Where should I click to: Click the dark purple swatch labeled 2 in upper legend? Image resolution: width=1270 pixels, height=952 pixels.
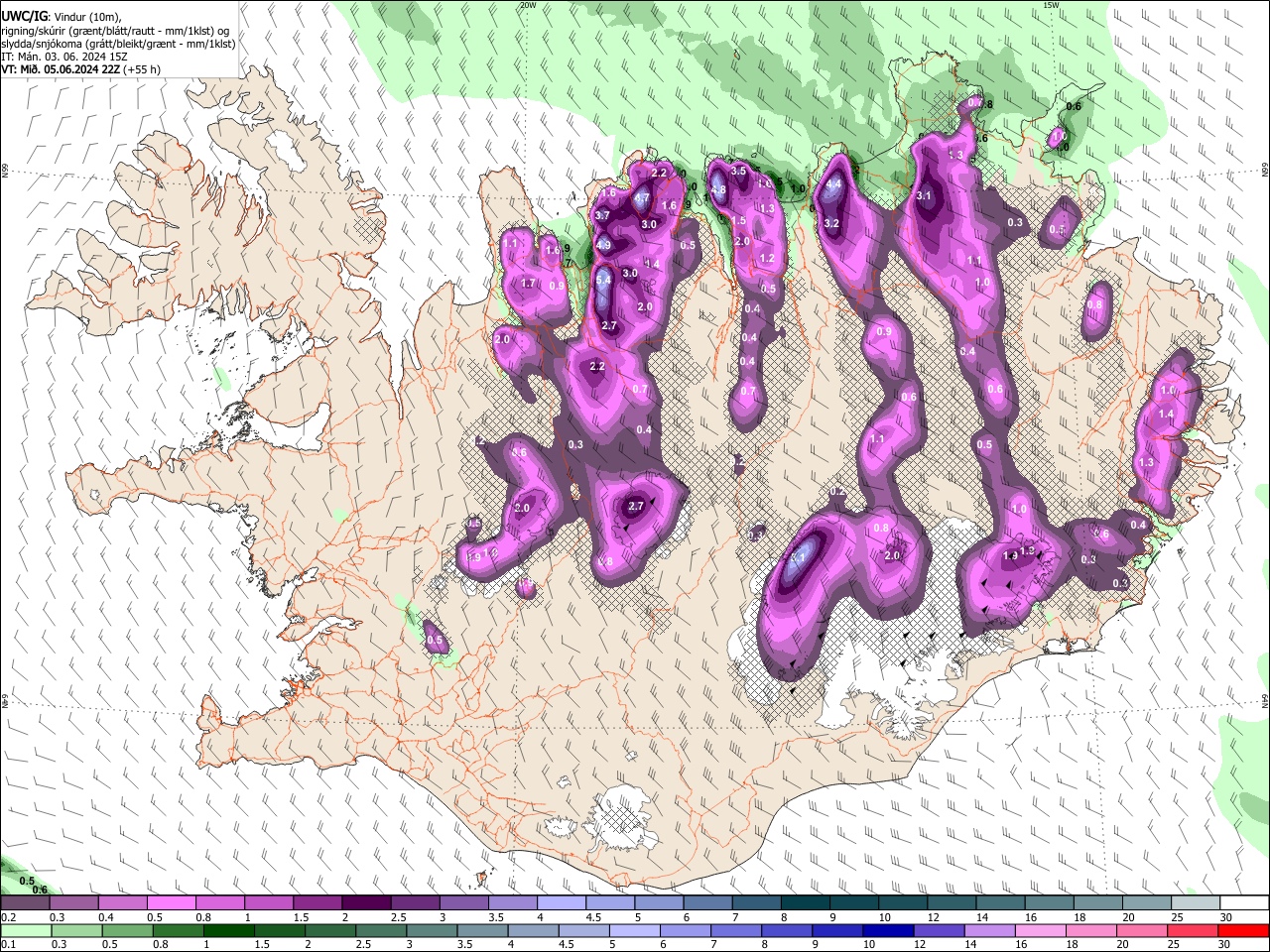(x=366, y=903)
